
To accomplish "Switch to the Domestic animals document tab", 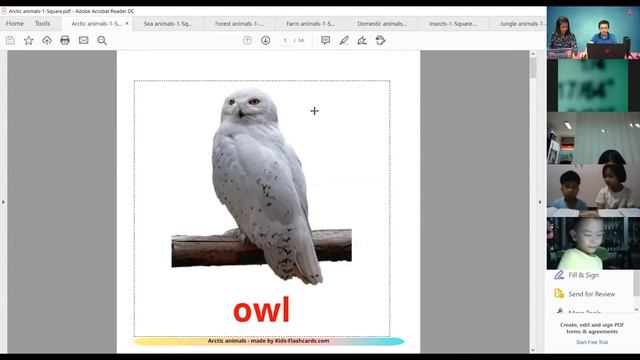I will pos(382,24).
